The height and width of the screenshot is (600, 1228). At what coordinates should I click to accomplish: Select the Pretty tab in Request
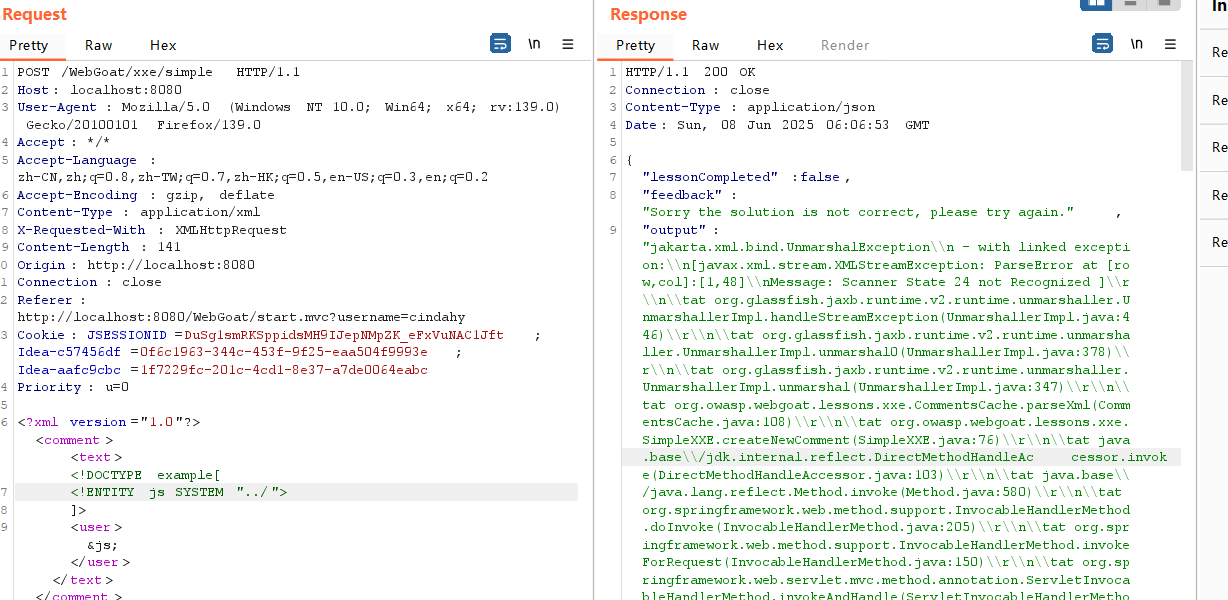coord(29,45)
